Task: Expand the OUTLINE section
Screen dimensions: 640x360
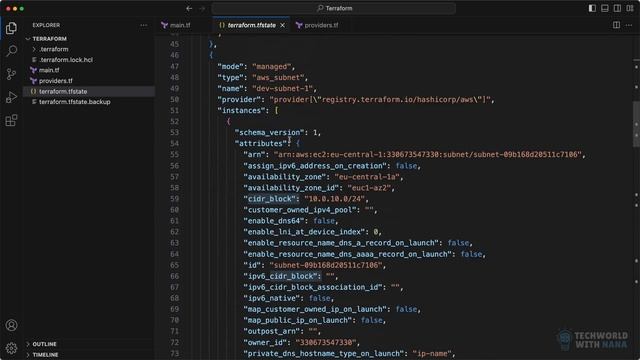Action: 44,344
